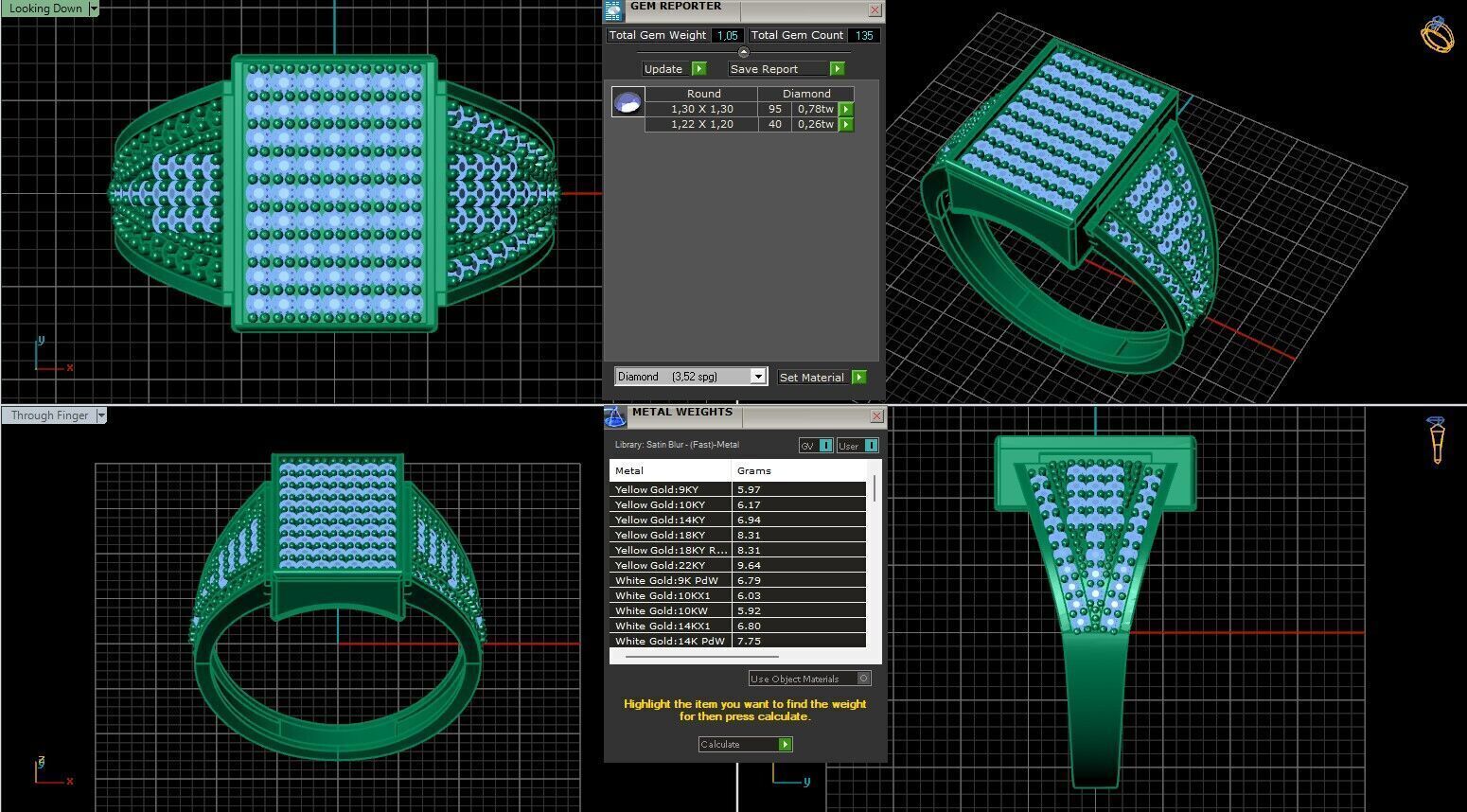Click the 1,22 X 1,20 gem size cell
The image size is (1467, 812).
701,124
